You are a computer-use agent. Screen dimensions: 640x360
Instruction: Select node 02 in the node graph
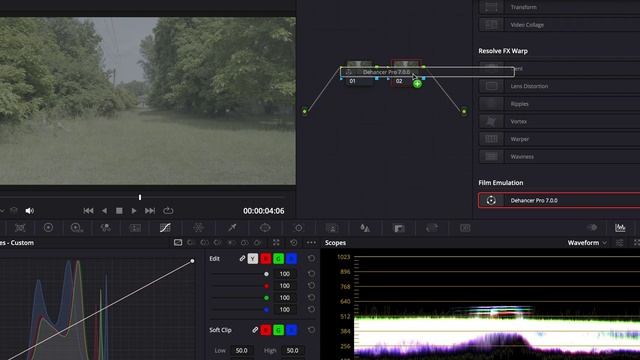(x=406, y=73)
